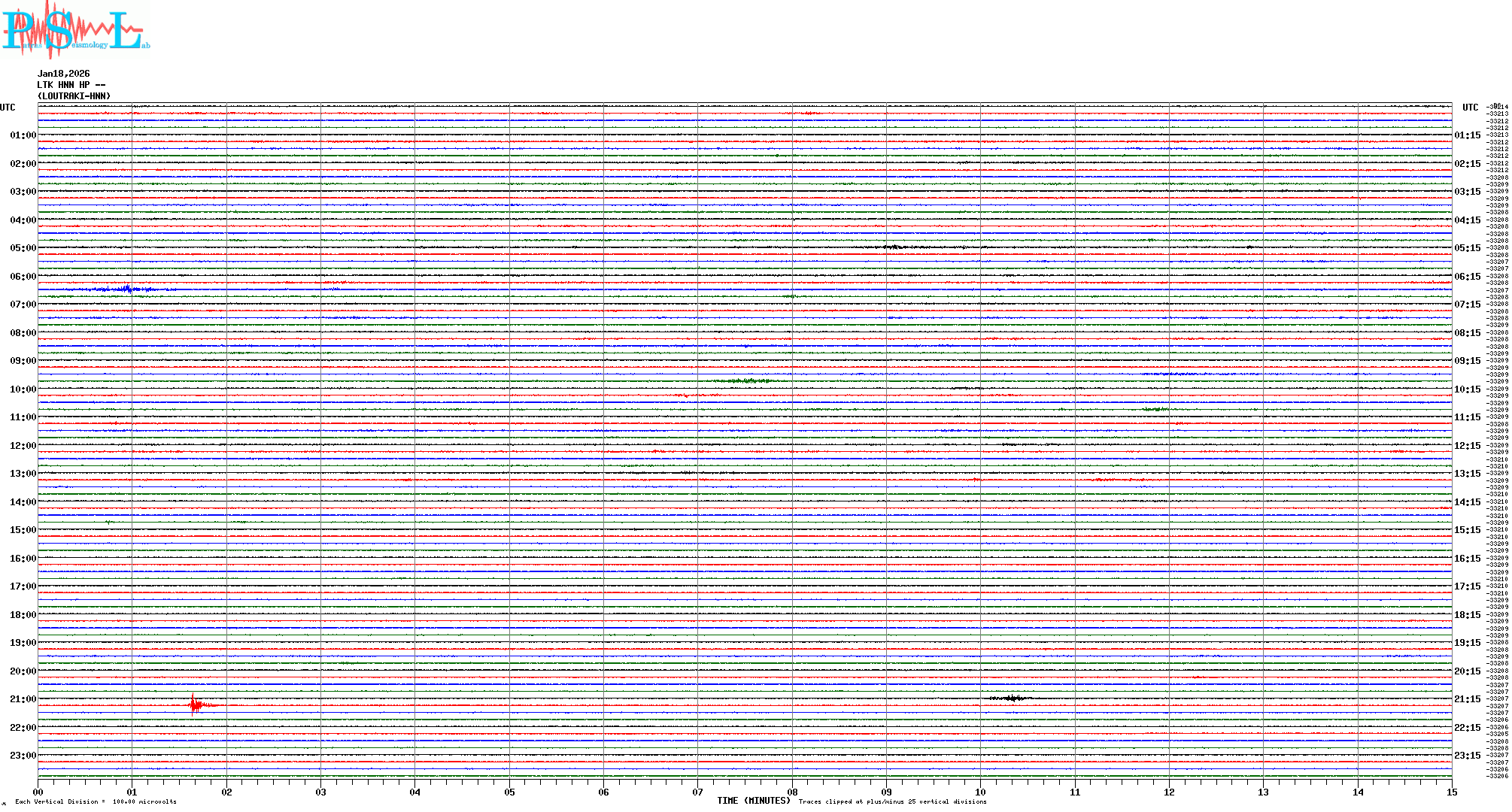This screenshot has height=812, width=1512.
Task: Click the Jan18,2026 date text
Action: pos(64,74)
